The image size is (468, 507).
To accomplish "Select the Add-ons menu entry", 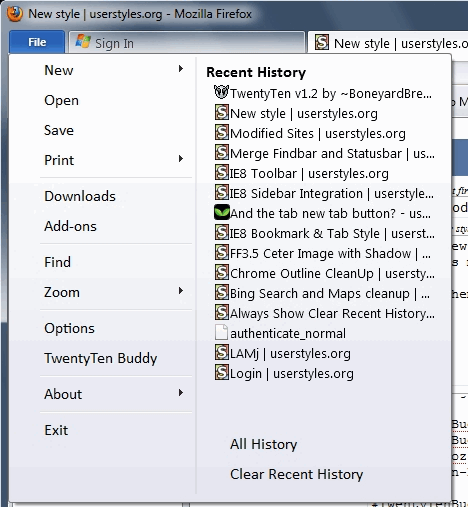I will (71, 226).
